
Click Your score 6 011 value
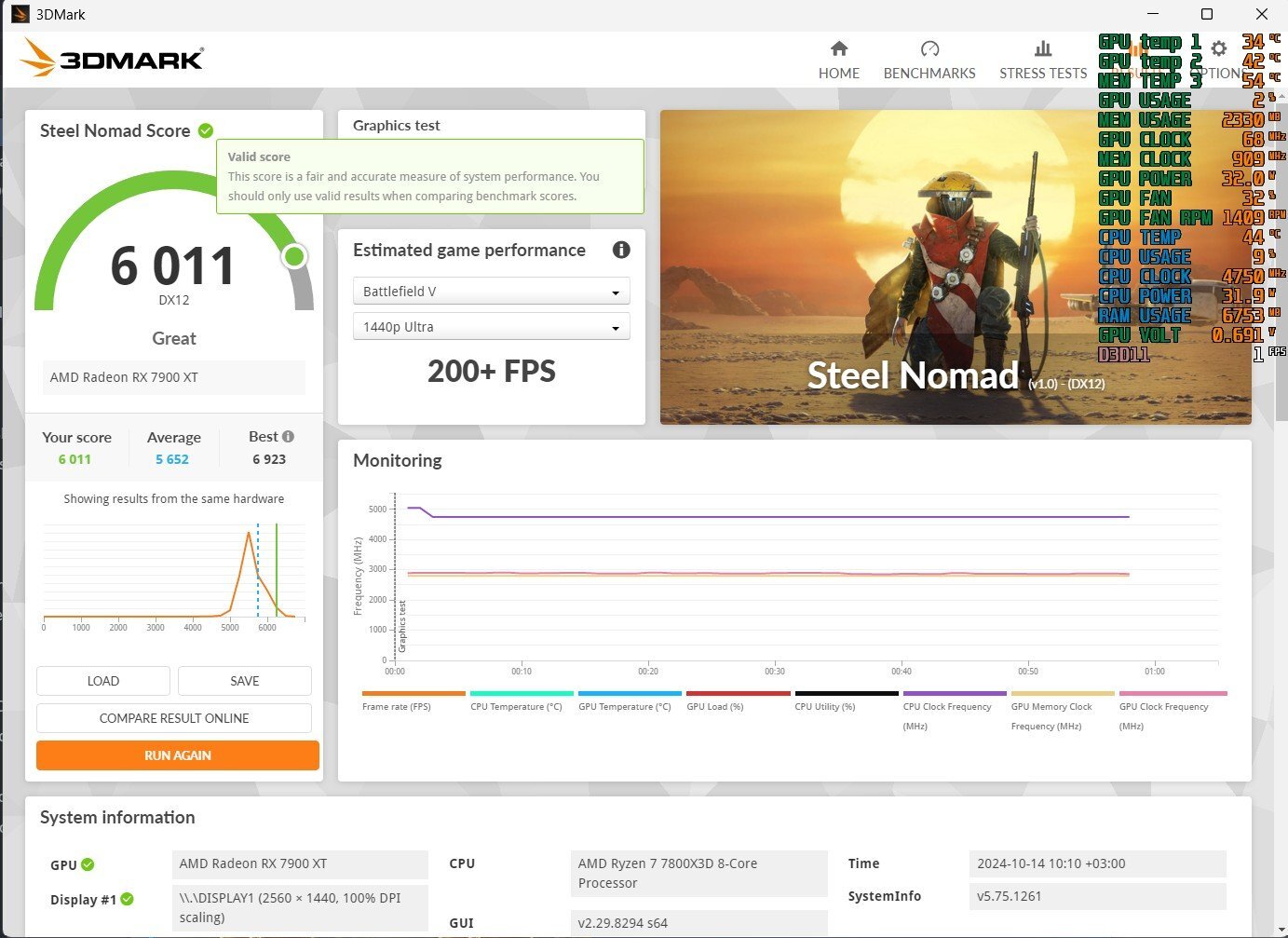[x=75, y=459]
